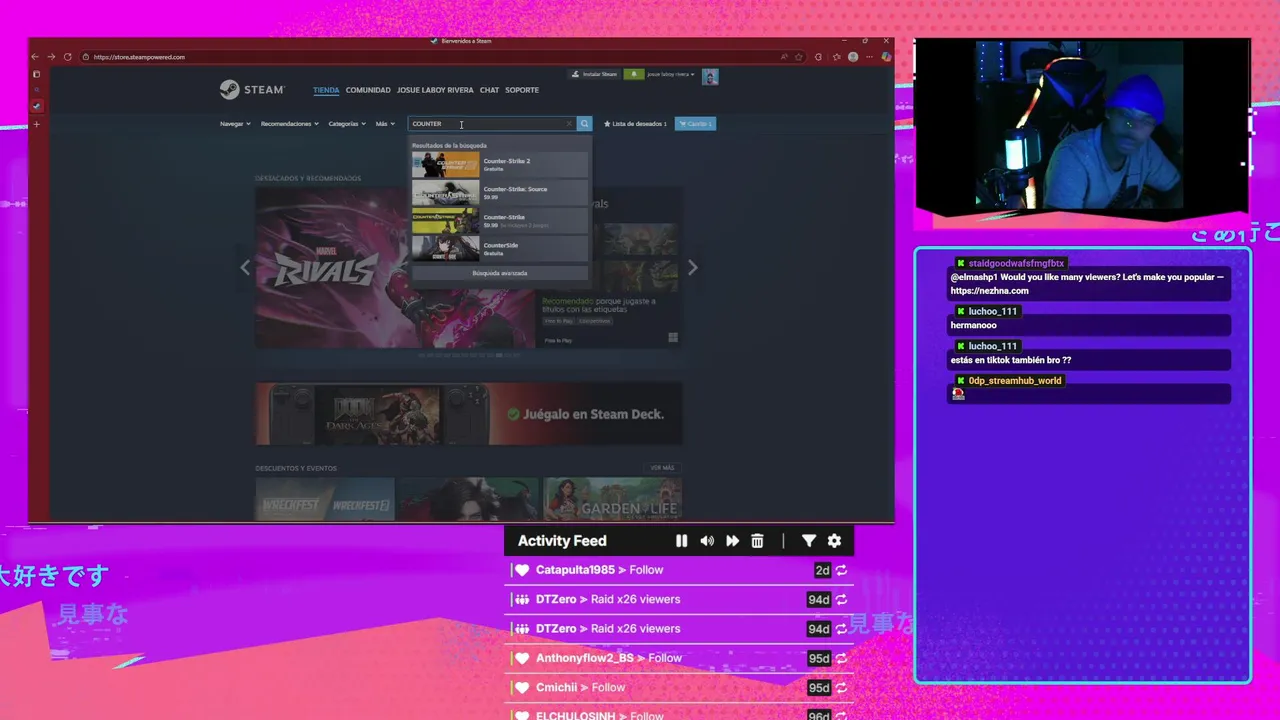Open the CHAT menu item
1280x720 pixels.
click(489, 90)
